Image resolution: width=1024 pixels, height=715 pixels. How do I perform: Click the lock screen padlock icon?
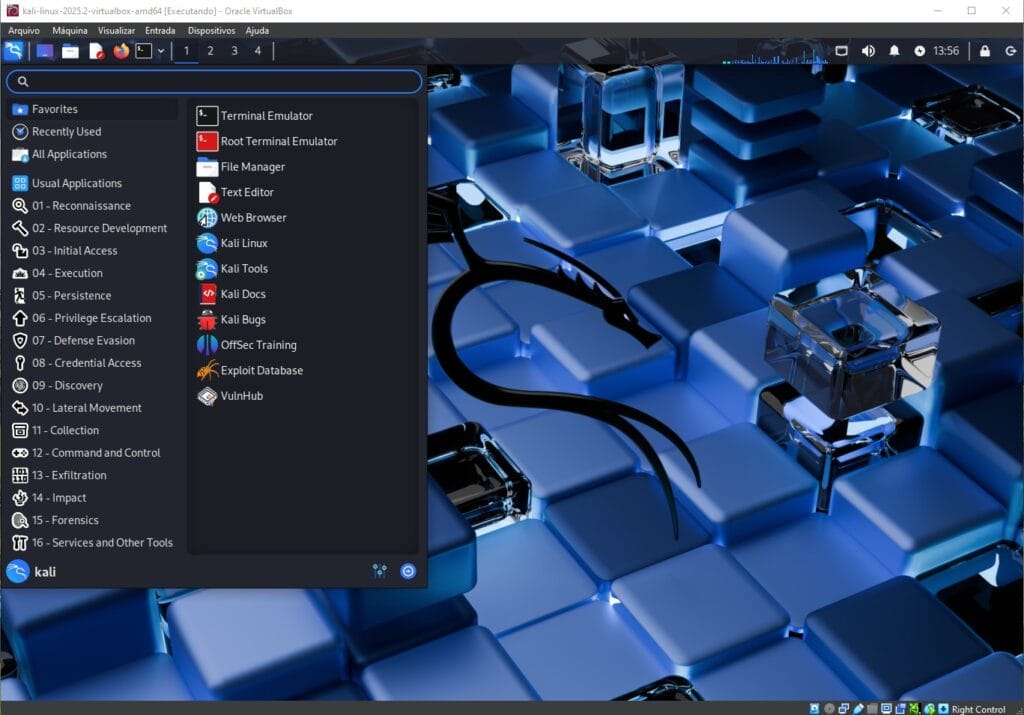(x=985, y=51)
